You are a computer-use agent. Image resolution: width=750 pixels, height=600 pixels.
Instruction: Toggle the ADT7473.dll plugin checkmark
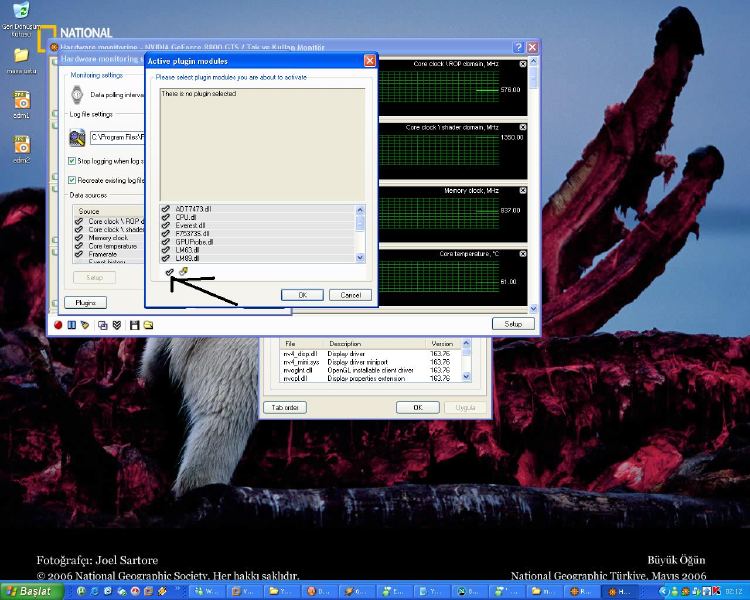[x=165, y=209]
